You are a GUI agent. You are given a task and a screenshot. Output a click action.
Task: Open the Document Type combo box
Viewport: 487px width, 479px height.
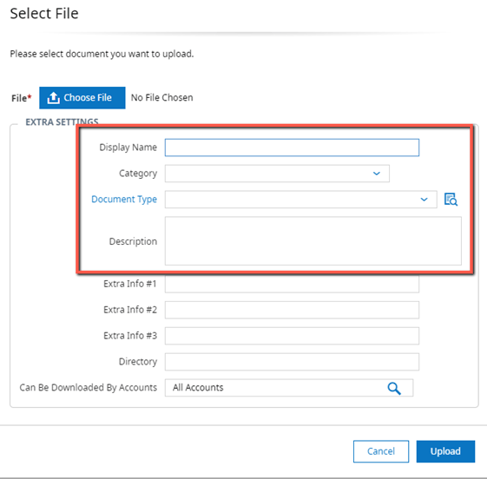tap(301, 199)
